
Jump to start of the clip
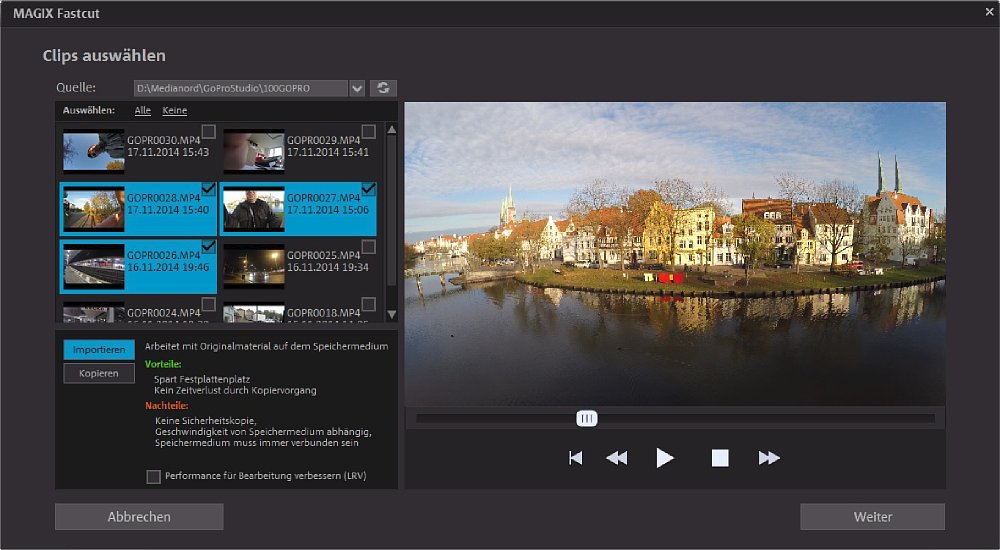[575, 458]
